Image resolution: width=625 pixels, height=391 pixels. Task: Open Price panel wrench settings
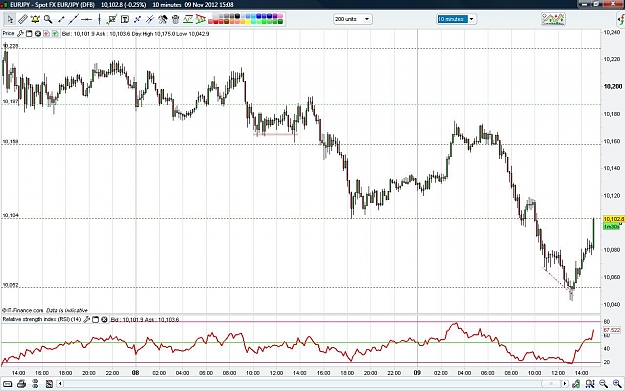[x=20, y=34]
